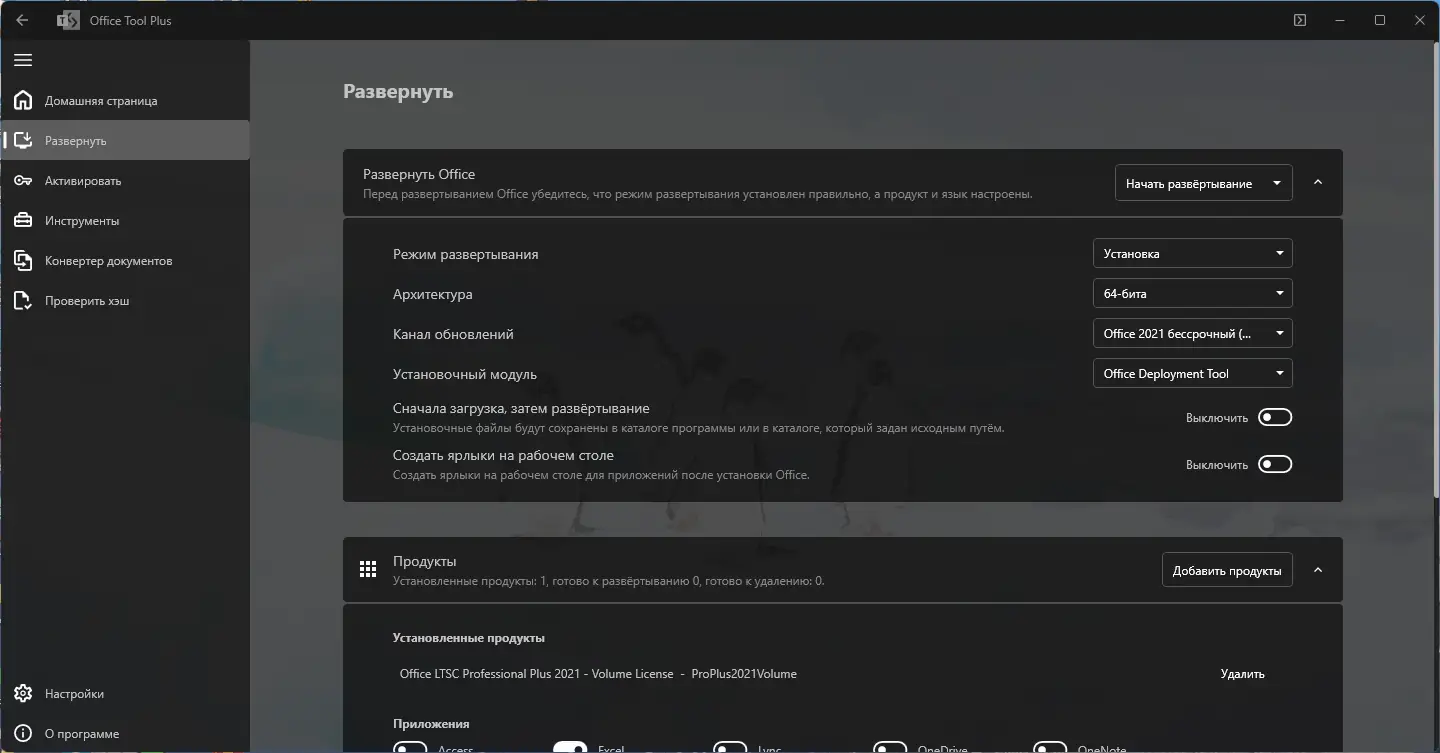Open the О программе sidebar page
Screen dimensions: 1440x753
point(125,733)
